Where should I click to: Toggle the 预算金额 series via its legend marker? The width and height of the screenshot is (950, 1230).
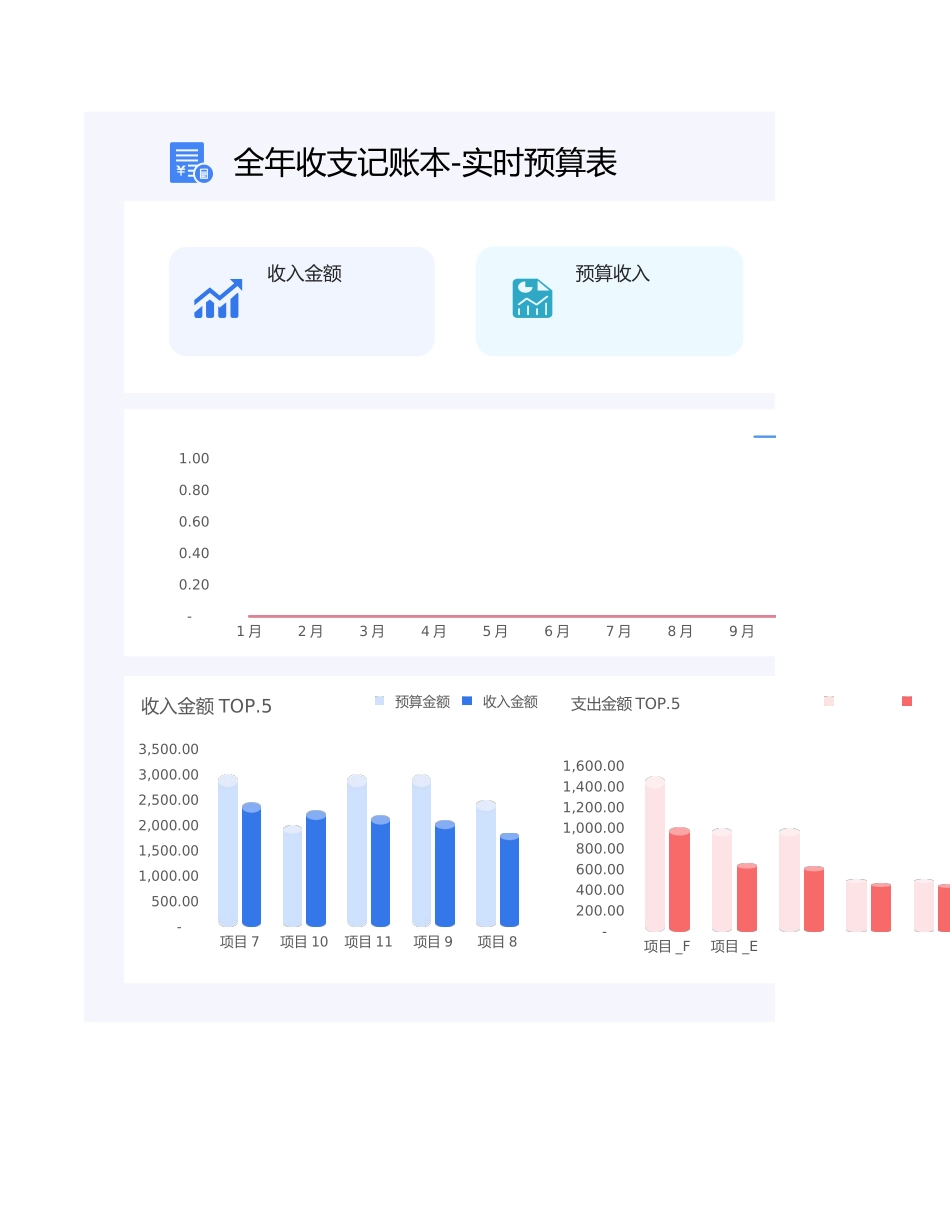point(378,701)
